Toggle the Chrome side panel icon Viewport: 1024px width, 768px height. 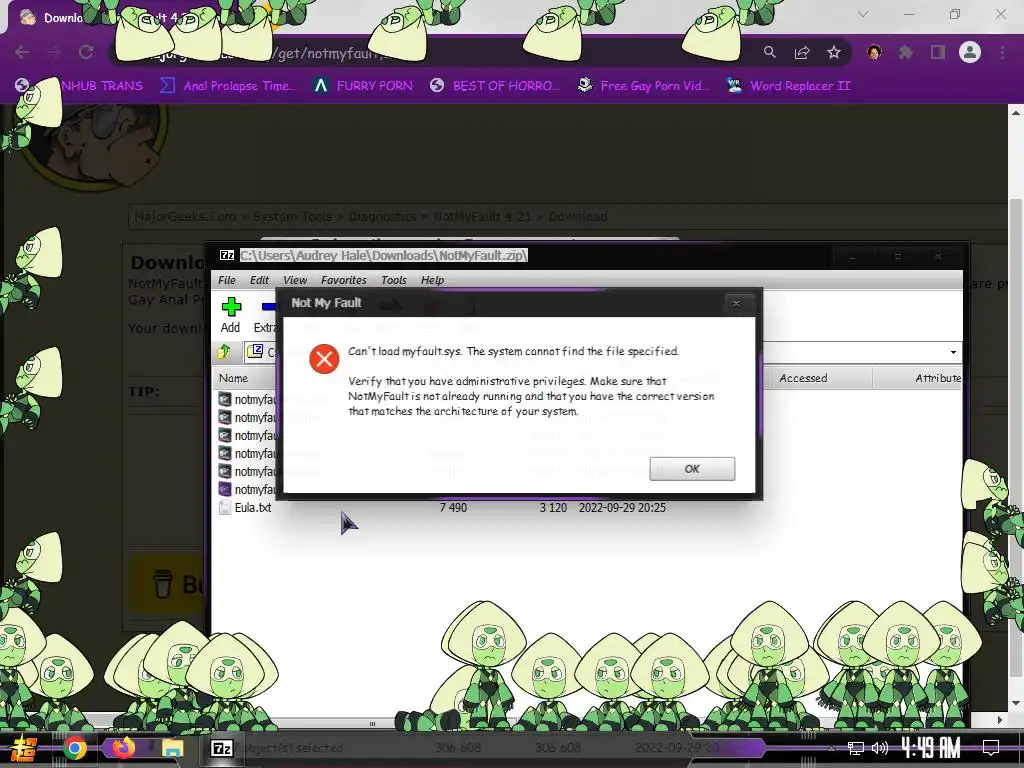pyautogui.click(x=938, y=52)
